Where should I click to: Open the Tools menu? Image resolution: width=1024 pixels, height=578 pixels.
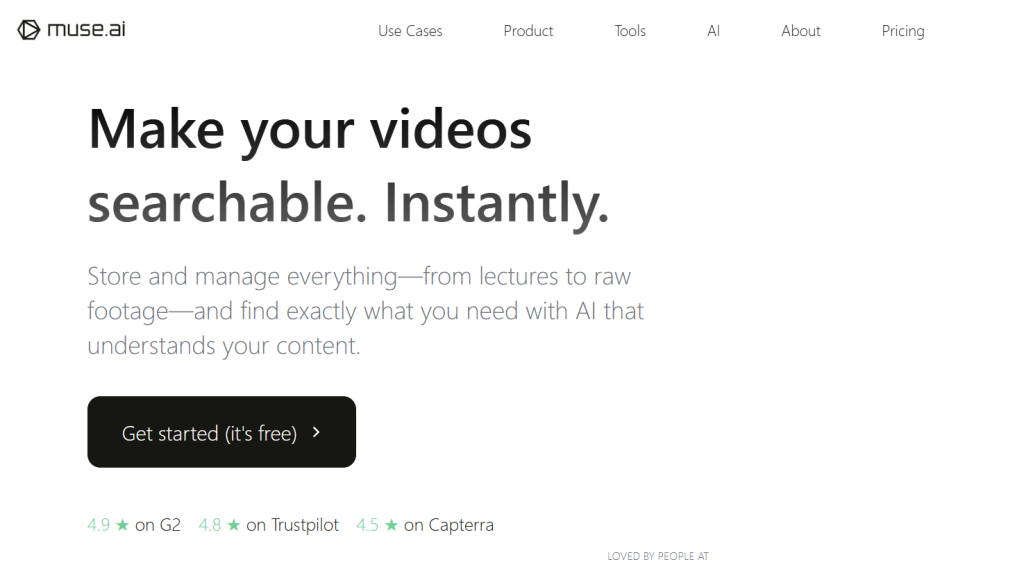(x=630, y=31)
